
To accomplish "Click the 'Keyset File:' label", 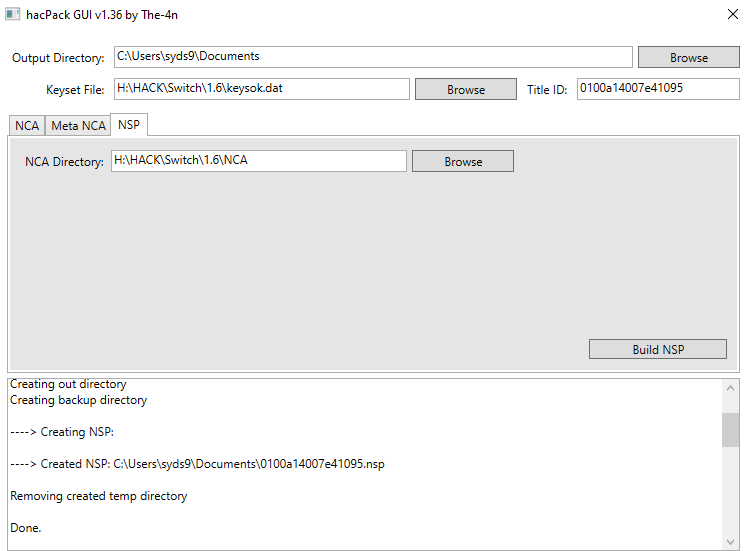I will click(75, 90).
